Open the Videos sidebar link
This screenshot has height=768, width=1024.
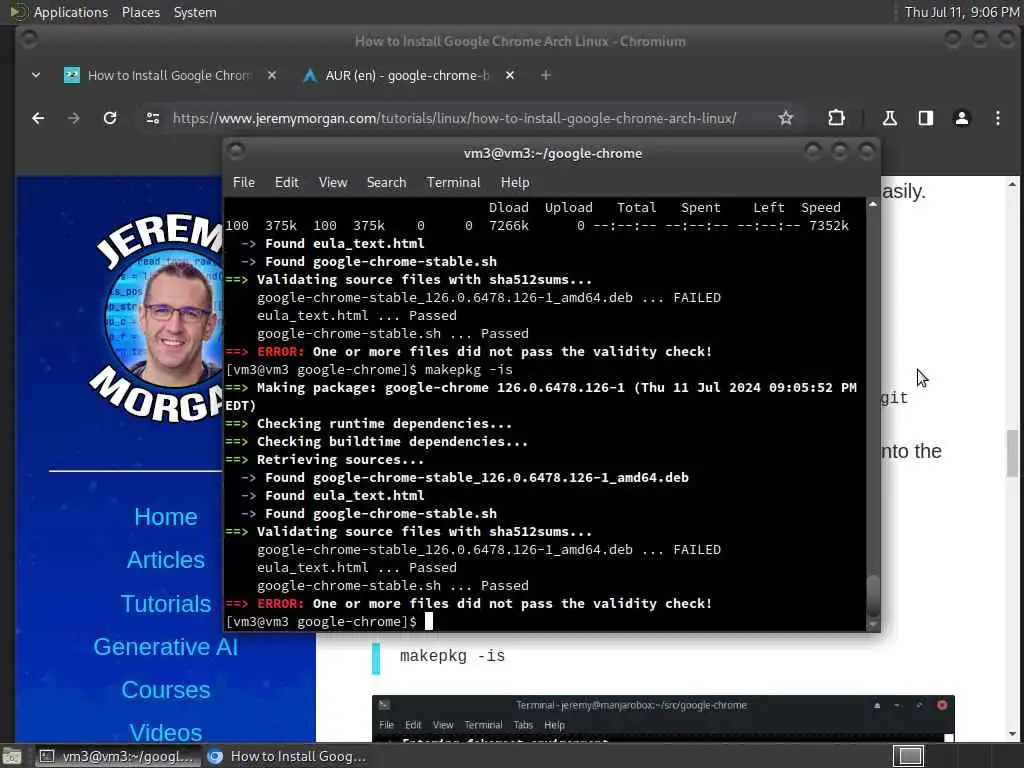tap(166, 732)
